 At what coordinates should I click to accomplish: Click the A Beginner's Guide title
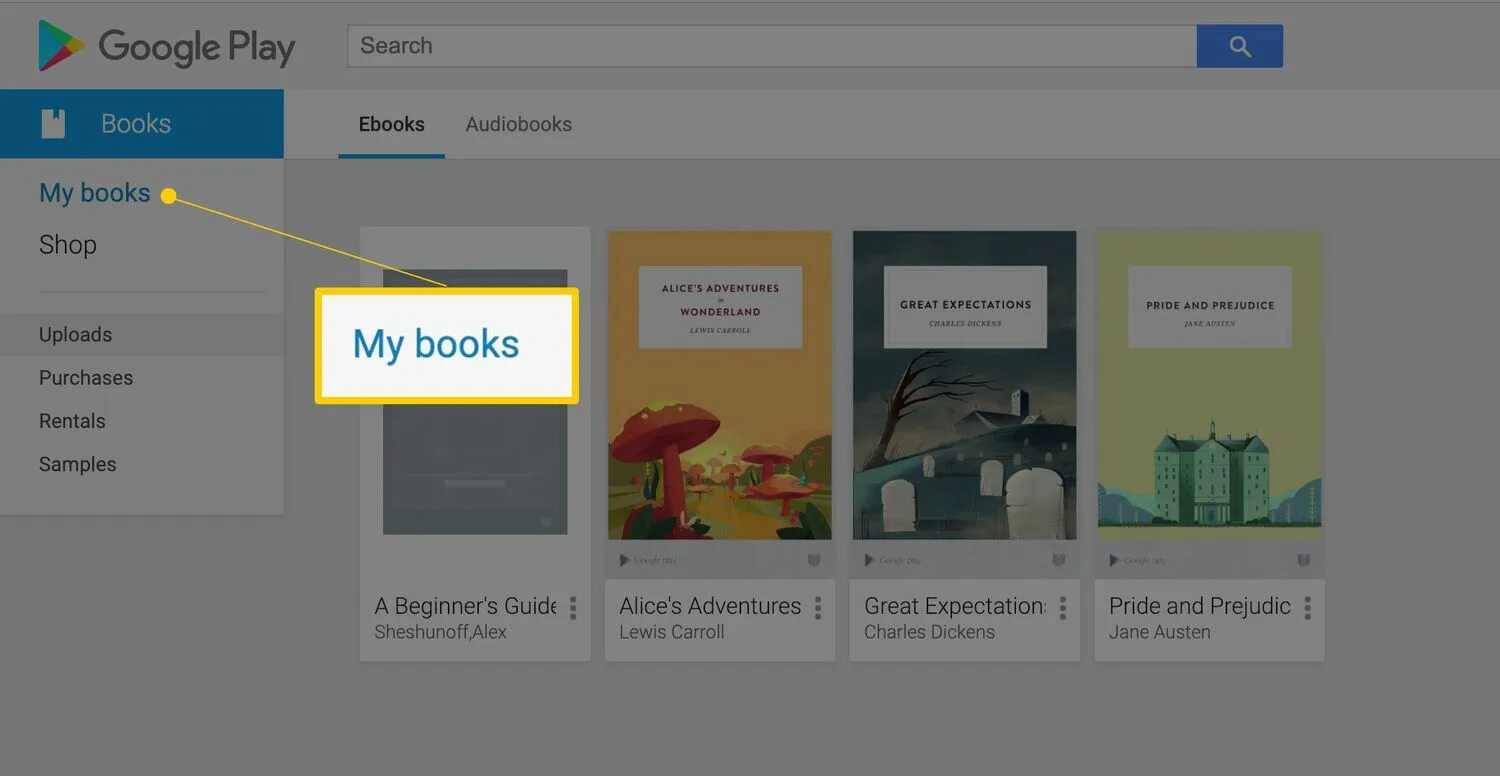point(465,606)
